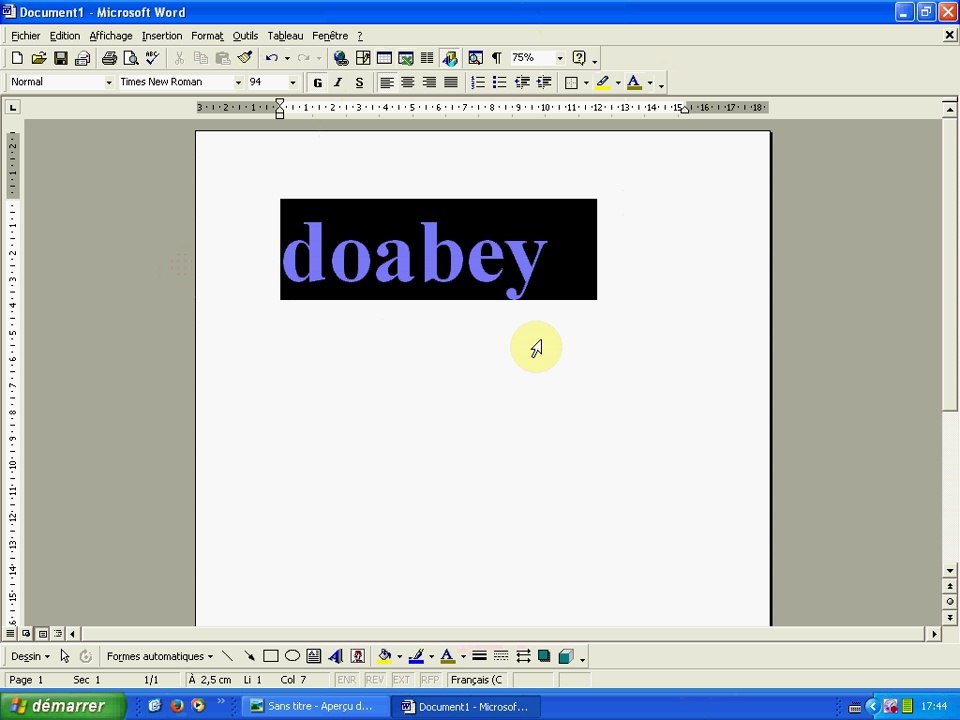Screen dimensions: 960x720
Task: Center the text alignment
Action: coord(408,83)
